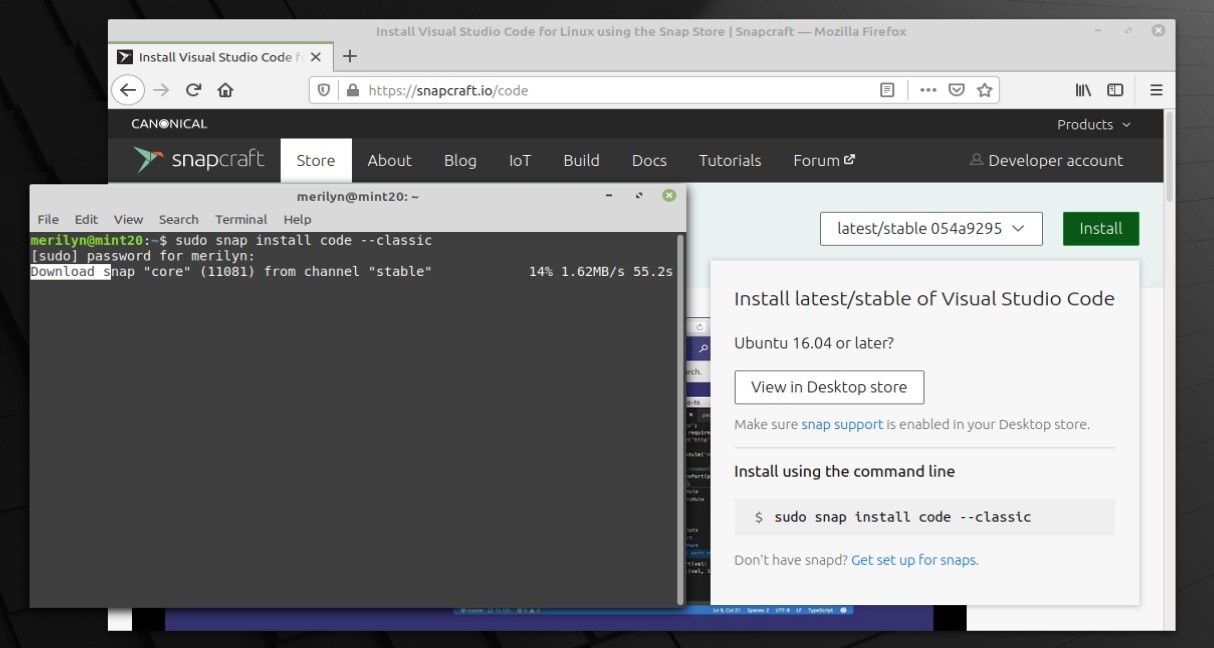View site padlock security info
This screenshot has width=1214, height=648.
pyautogui.click(x=351, y=90)
